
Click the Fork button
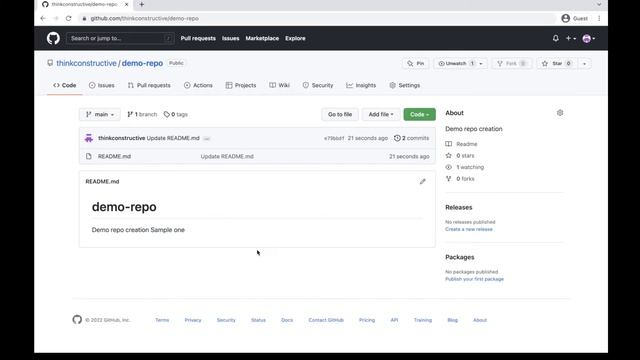[x=512, y=64]
